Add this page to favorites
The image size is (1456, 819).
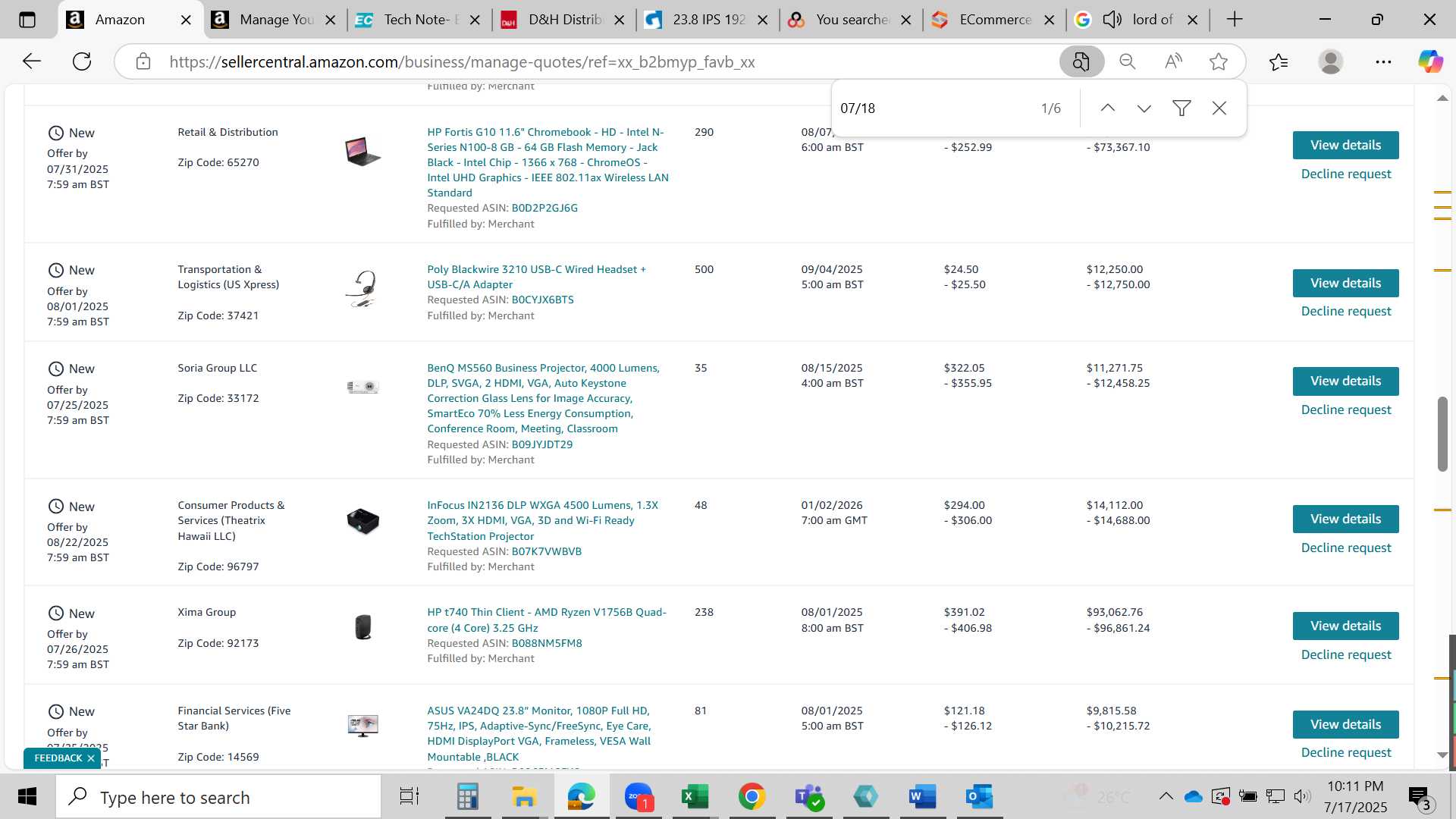coord(1219,61)
